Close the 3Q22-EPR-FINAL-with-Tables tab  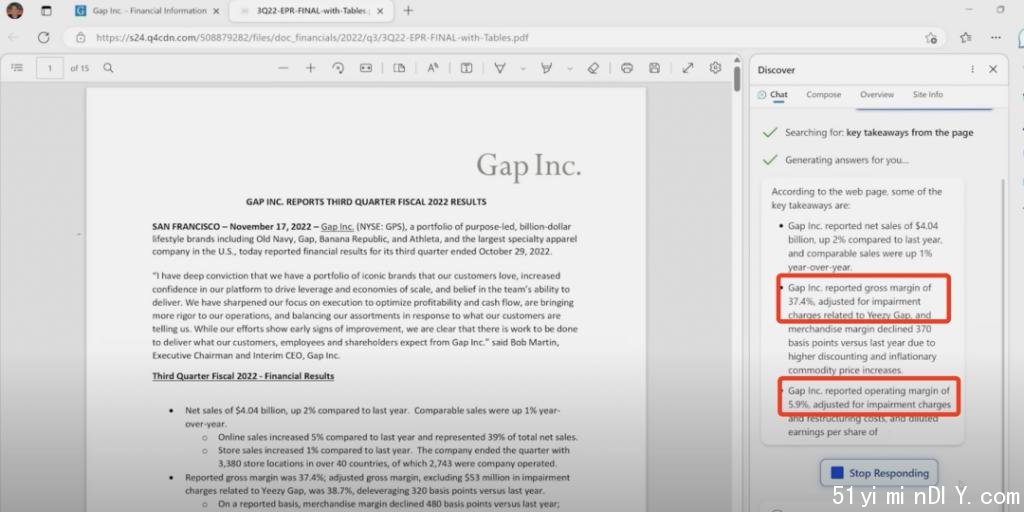[380, 11]
